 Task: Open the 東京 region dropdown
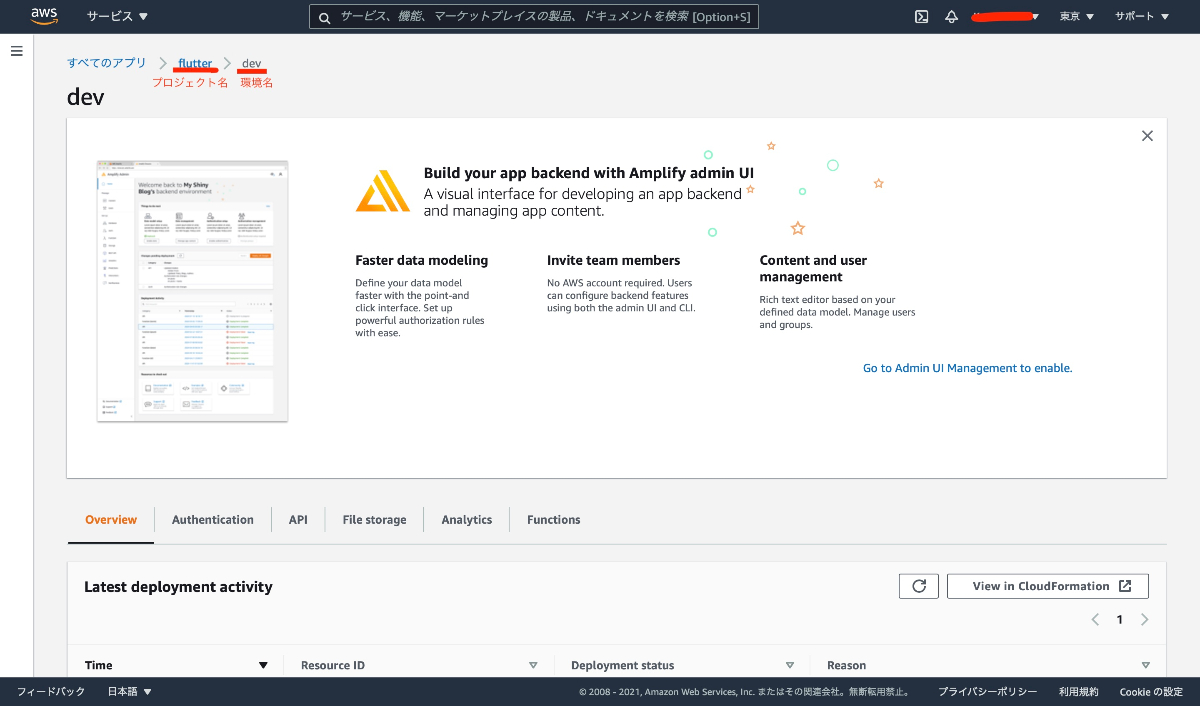1077,17
